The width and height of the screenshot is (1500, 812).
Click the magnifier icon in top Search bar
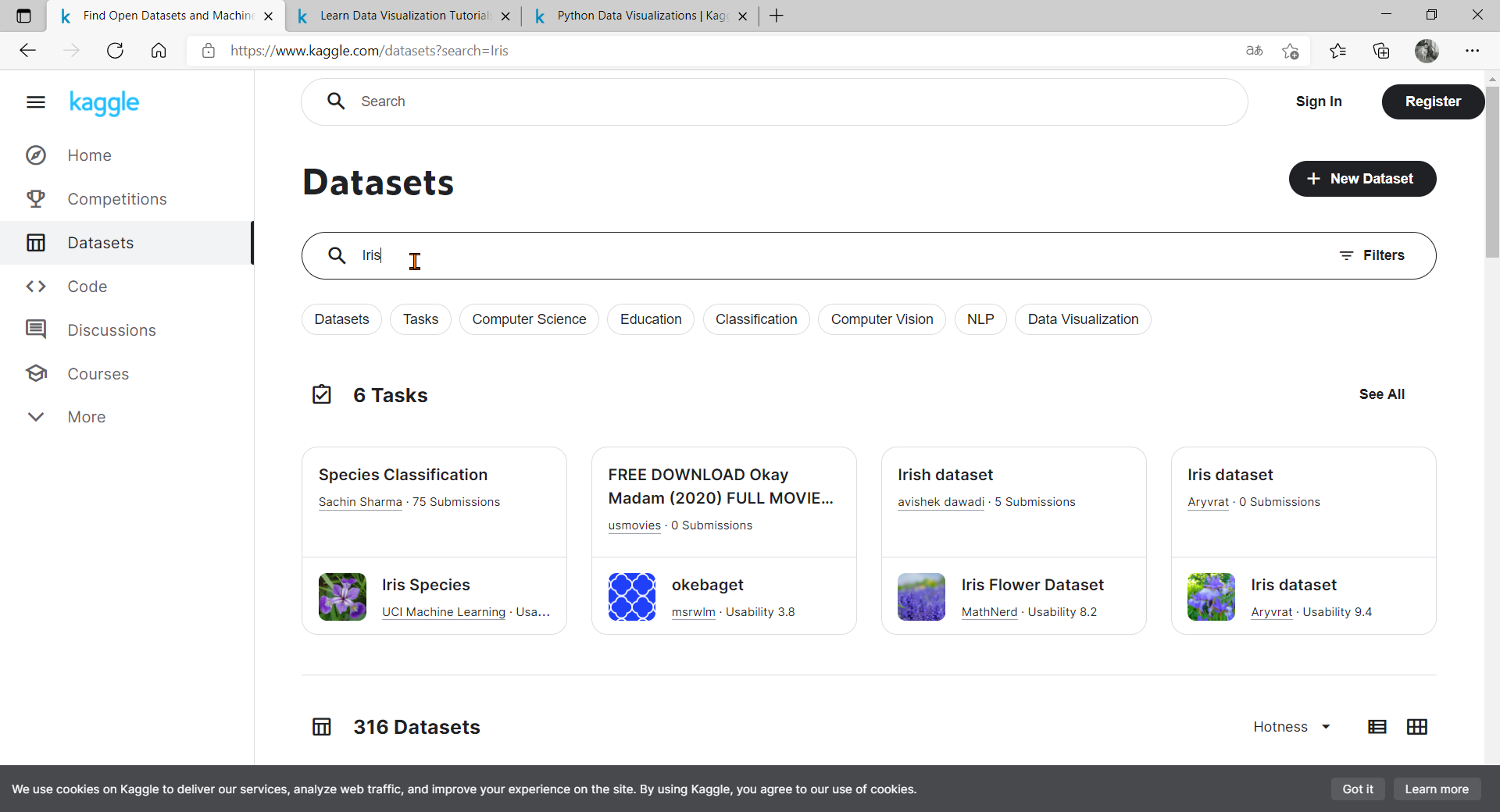(336, 101)
